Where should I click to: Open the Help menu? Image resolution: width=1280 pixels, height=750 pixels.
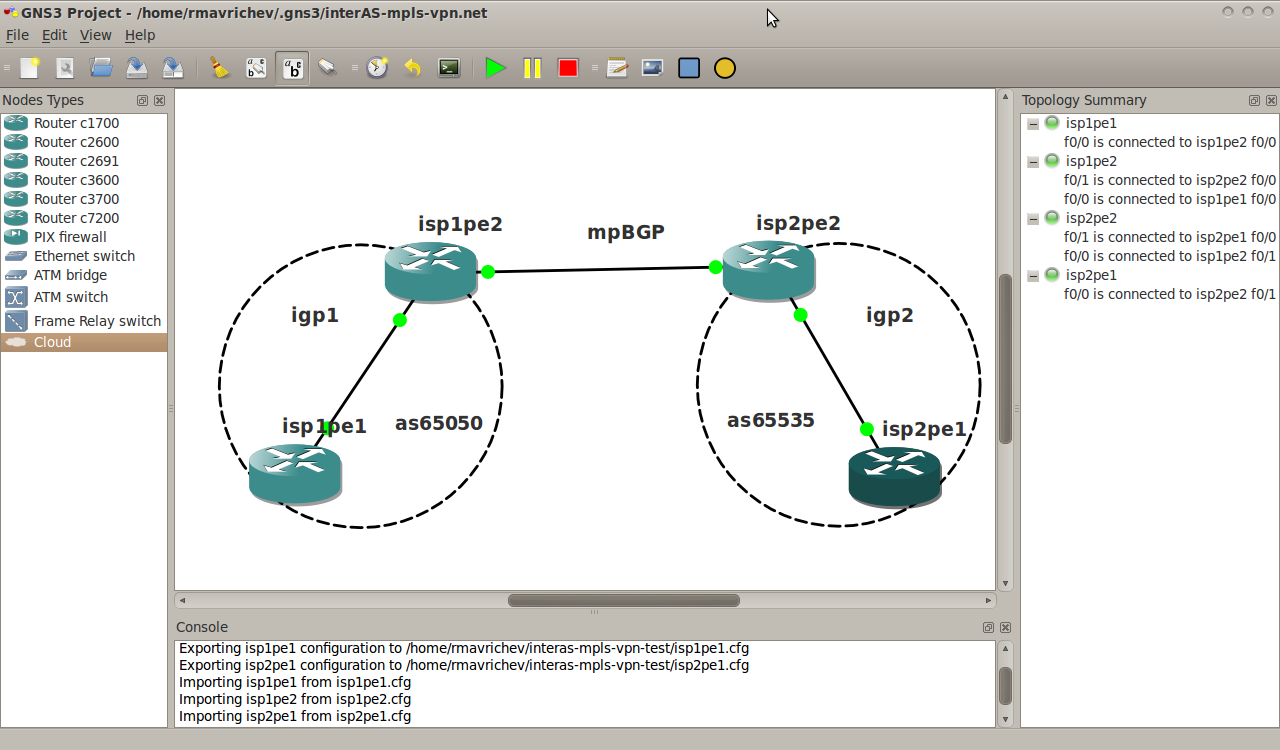pos(140,35)
